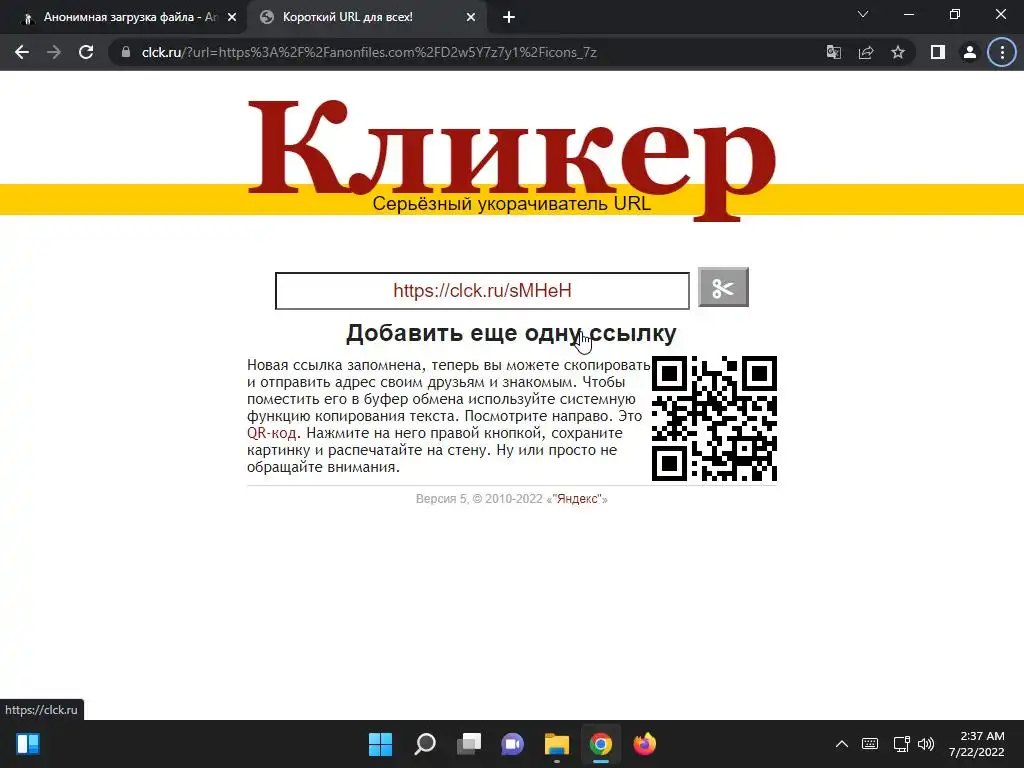Viewport: 1024px width, 768px height.
Task: Click the "Новая ссылка запомнена" paragraph text
Action: 448,416
